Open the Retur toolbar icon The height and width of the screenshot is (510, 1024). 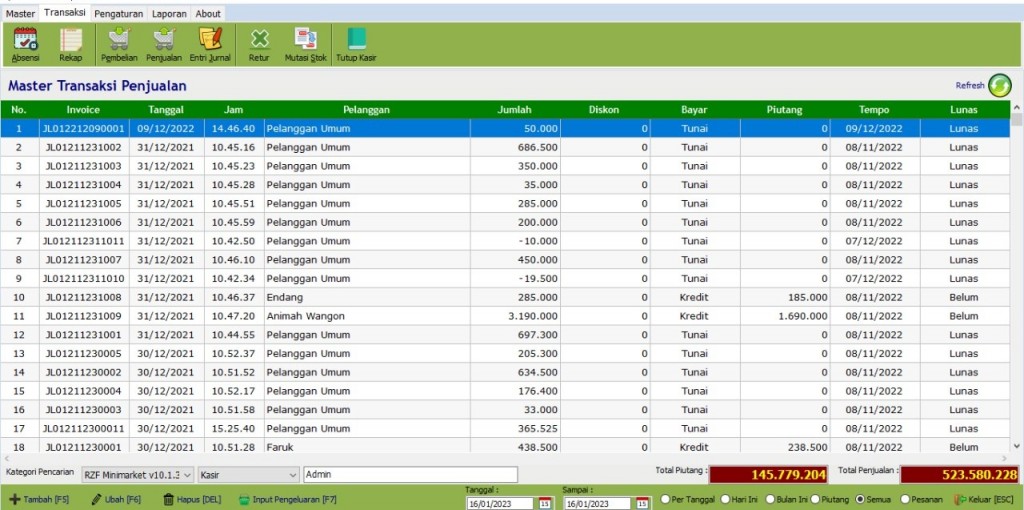pos(259,44)
